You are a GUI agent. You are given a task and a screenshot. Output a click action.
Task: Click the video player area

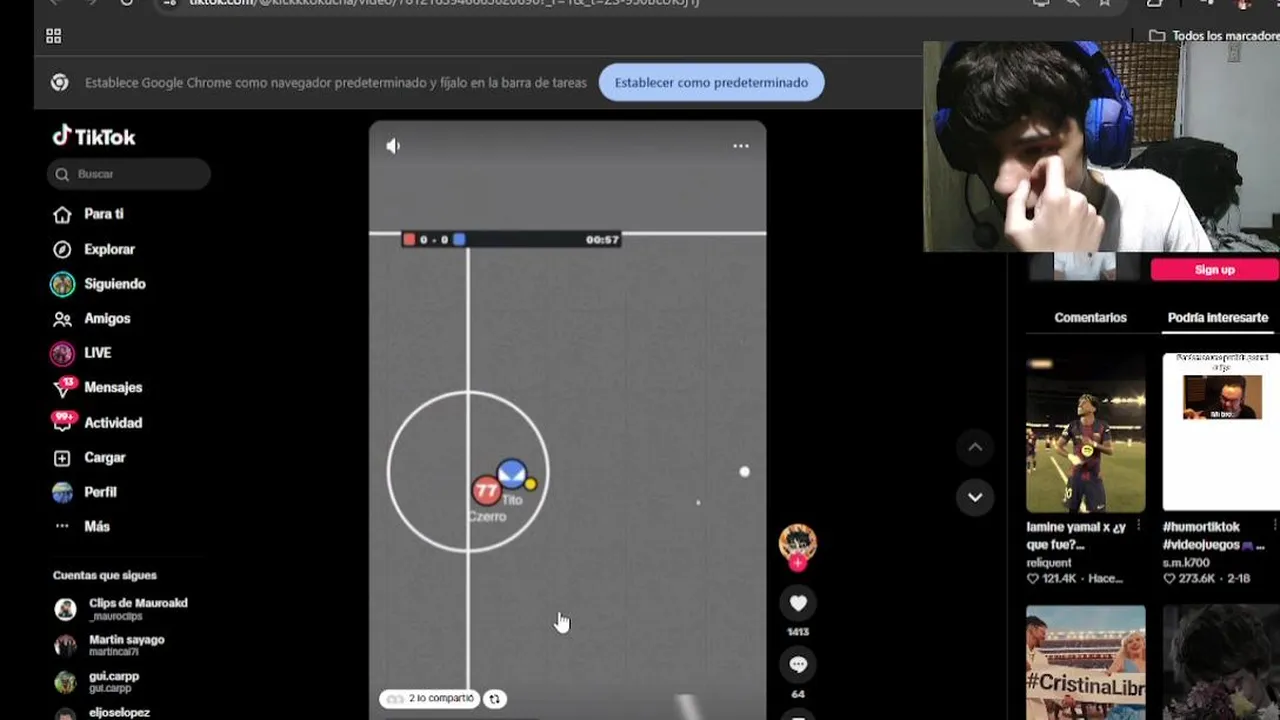tap(567, 420)
